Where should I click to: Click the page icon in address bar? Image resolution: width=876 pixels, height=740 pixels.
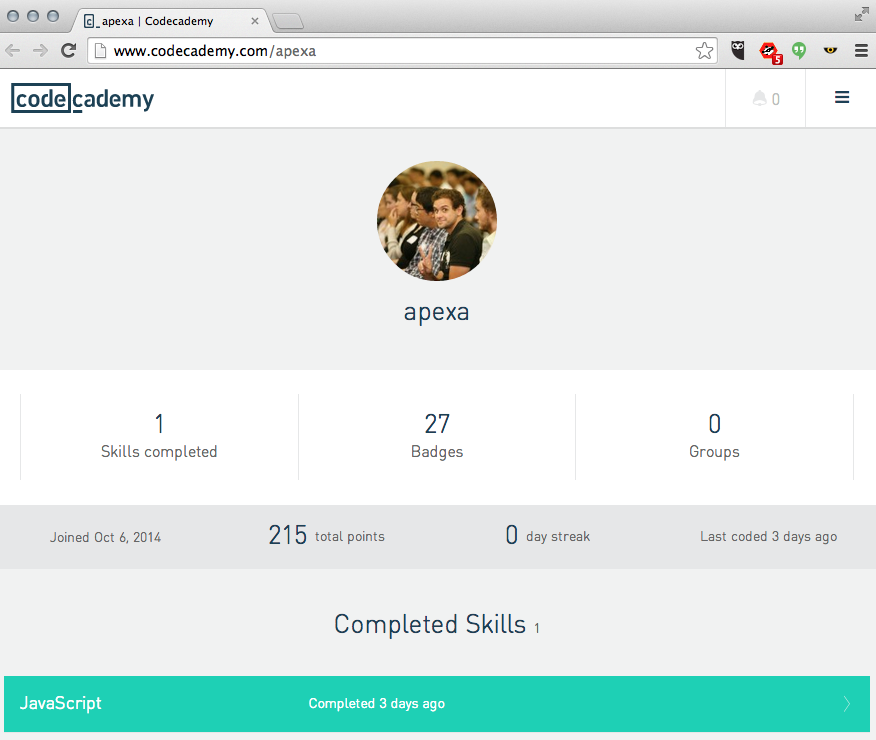pyautogui.click(x=101, y=51)
